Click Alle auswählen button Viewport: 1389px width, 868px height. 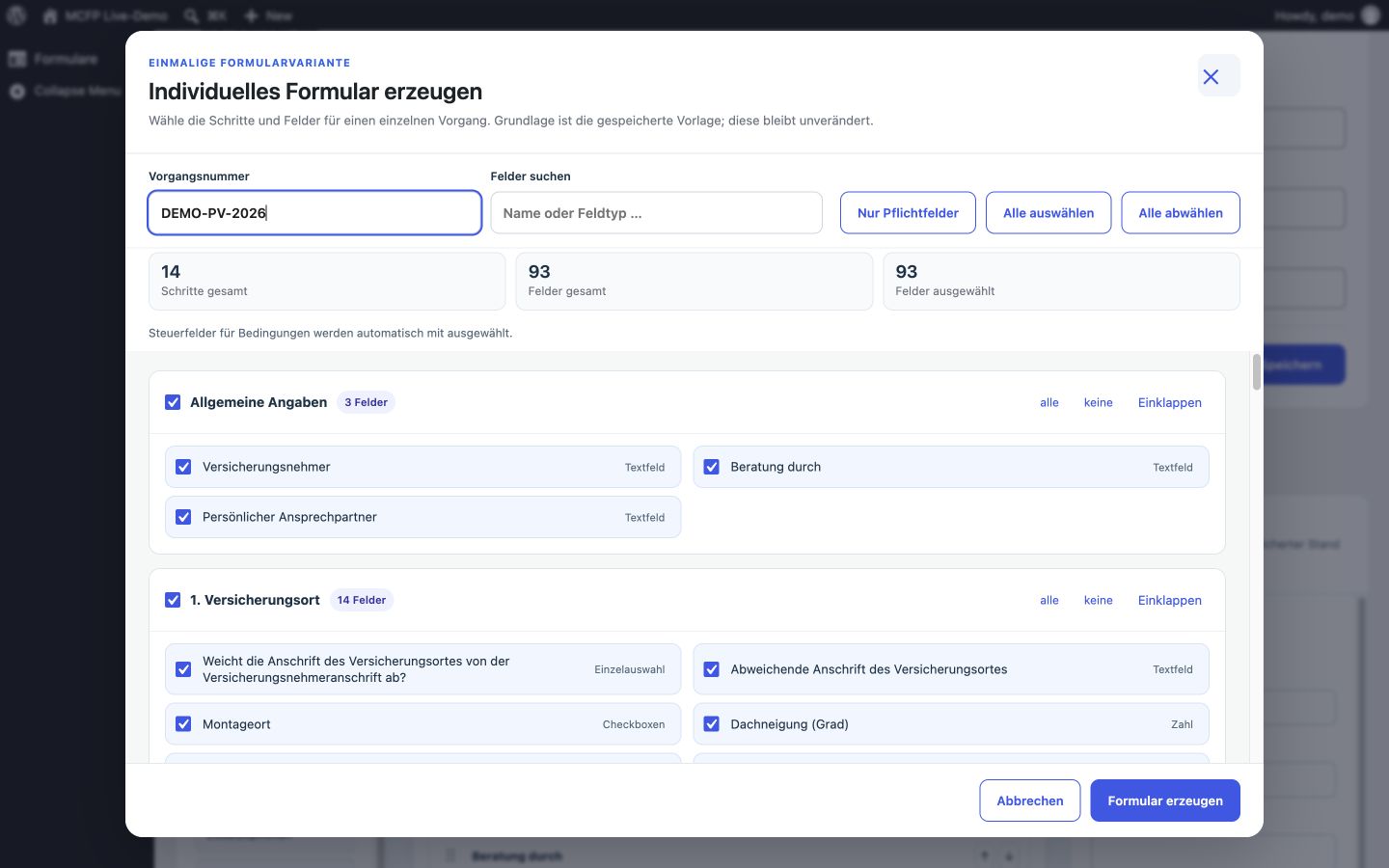tap(1049, 213)
